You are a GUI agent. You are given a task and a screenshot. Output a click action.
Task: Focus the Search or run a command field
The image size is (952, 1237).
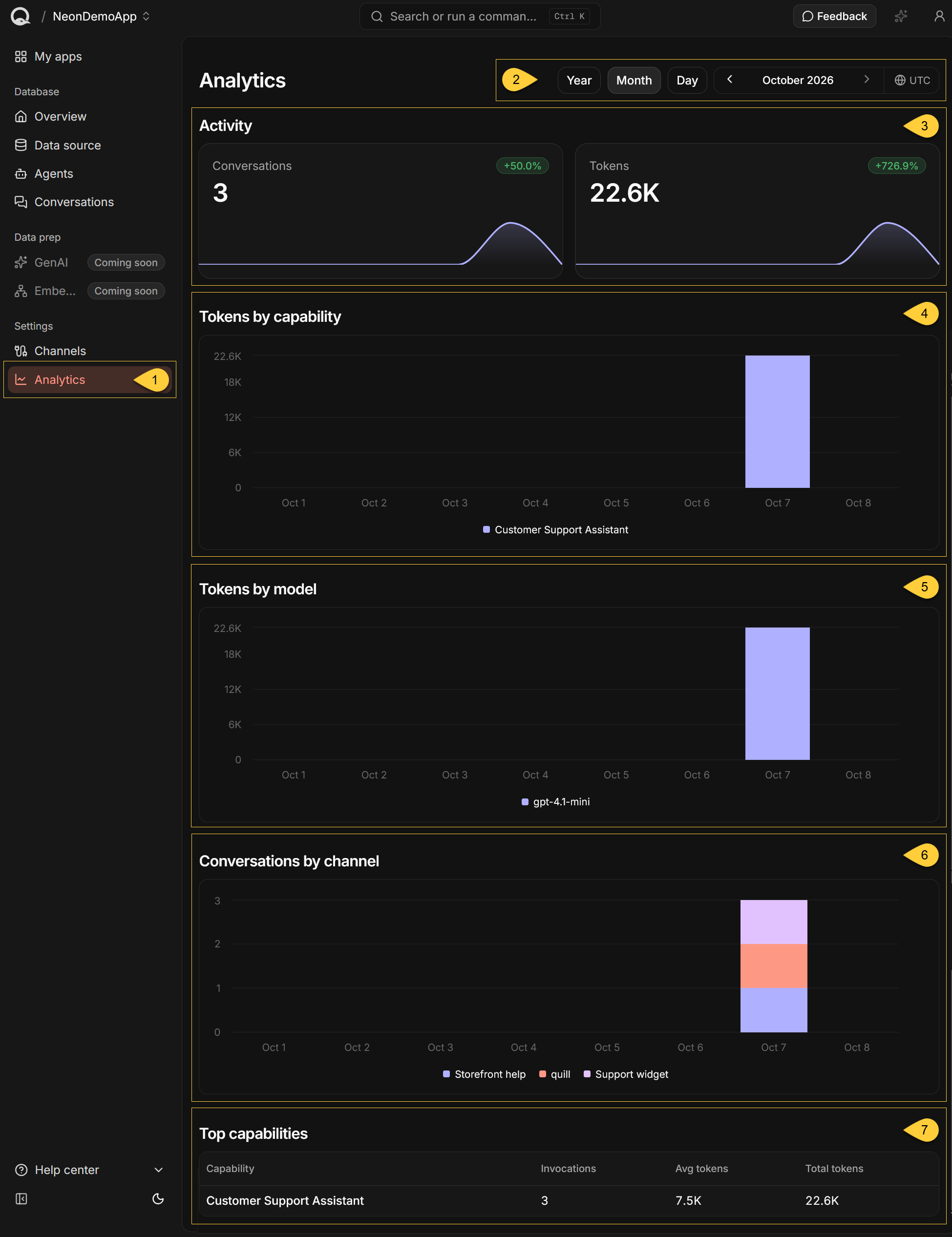click(x=479, y=17)
